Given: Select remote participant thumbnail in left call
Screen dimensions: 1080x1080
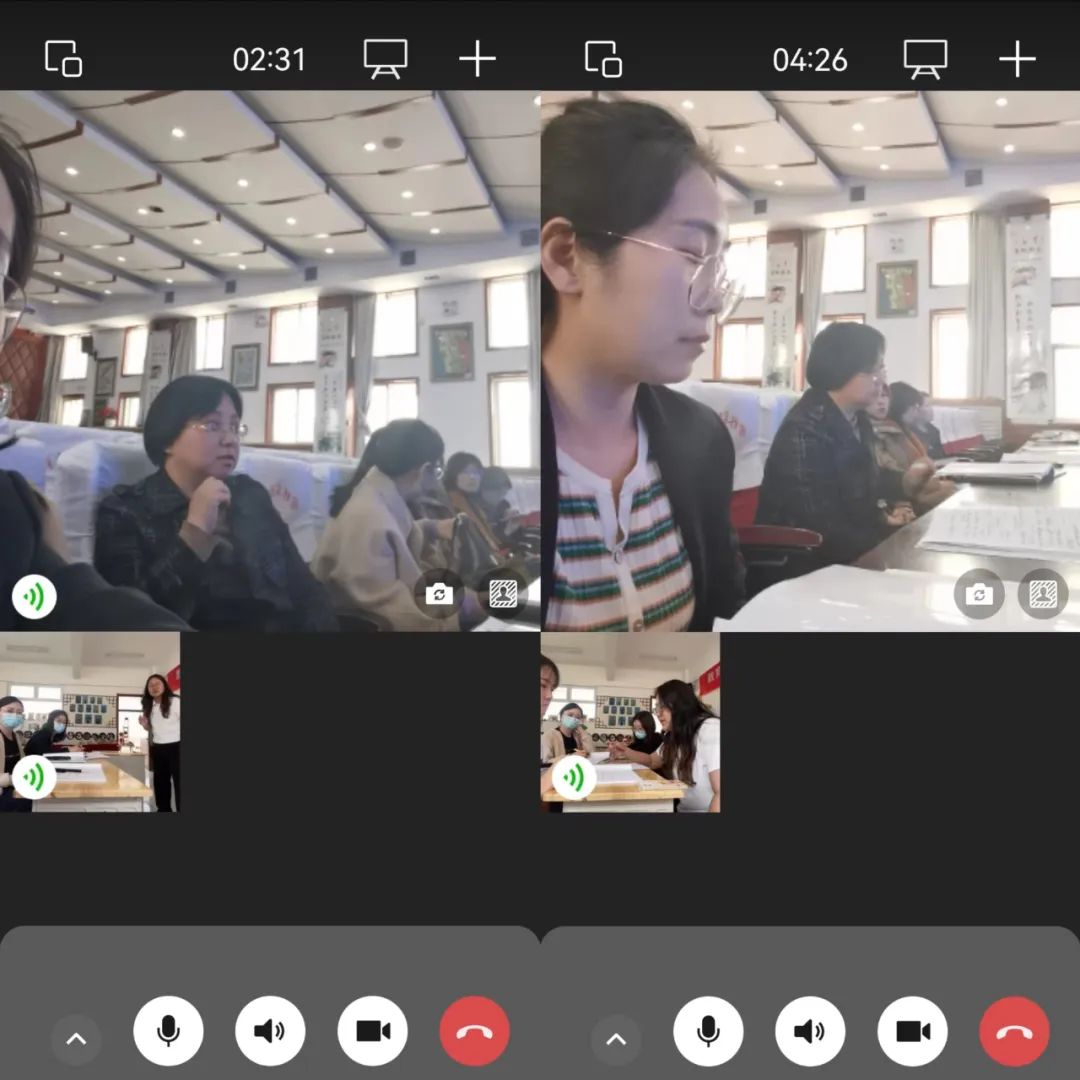Looking at the screenshot, I should [x=90, y=722].
